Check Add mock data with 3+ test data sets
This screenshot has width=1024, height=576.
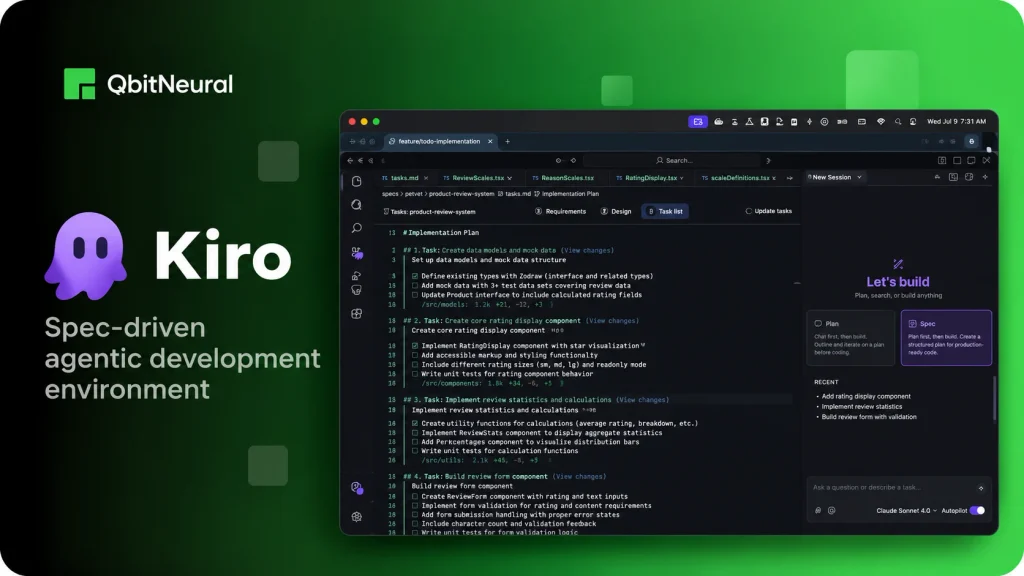pyautogui.click(x=415, y=285)
